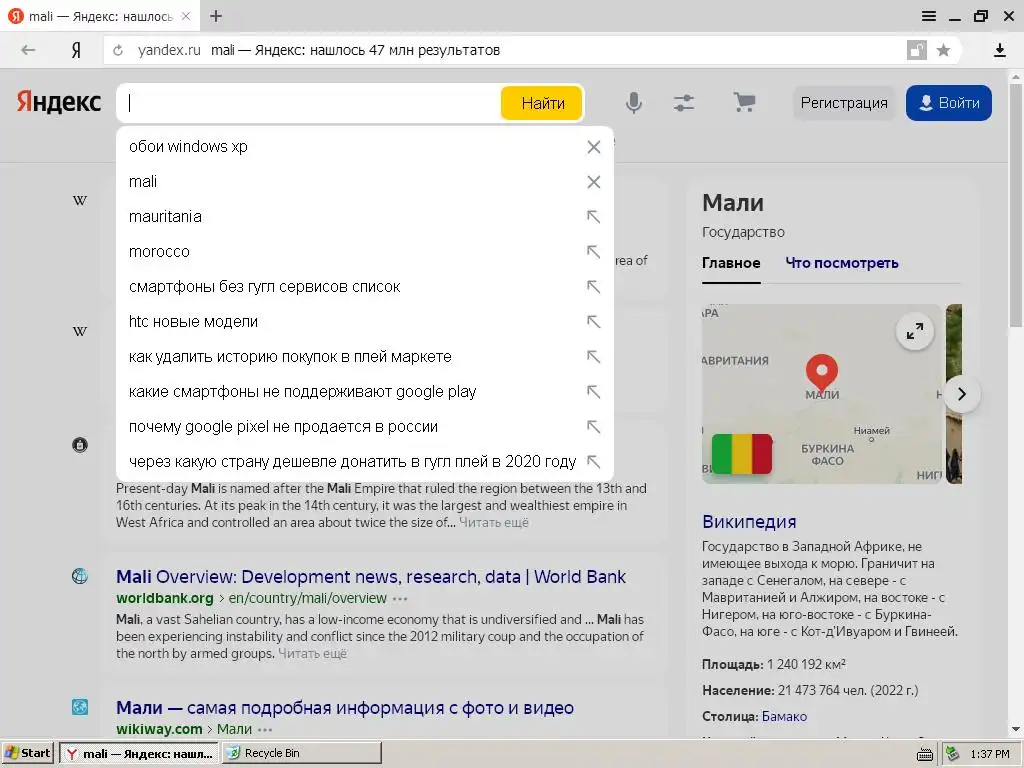The height and width of the screenshot is (768, 1024).
Task: Open the Википедия link in Mali panel
Action: click(749, 522)
